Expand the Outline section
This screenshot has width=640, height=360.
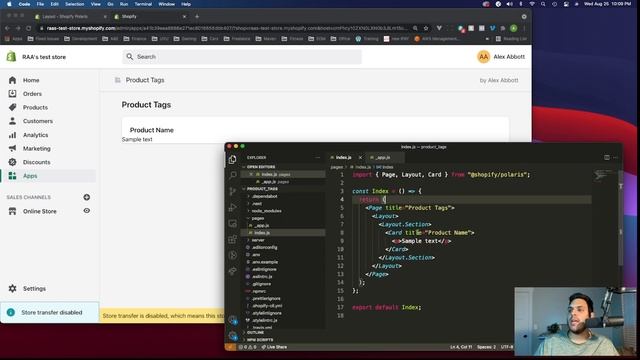pos(256,333)
